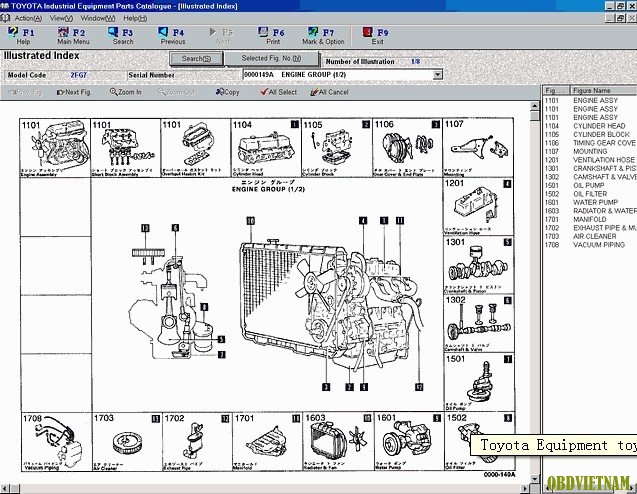Click the illustration vertical scrollbar down arrow
This screenshot has width=637, height=494.
click(x=535, y=479)
